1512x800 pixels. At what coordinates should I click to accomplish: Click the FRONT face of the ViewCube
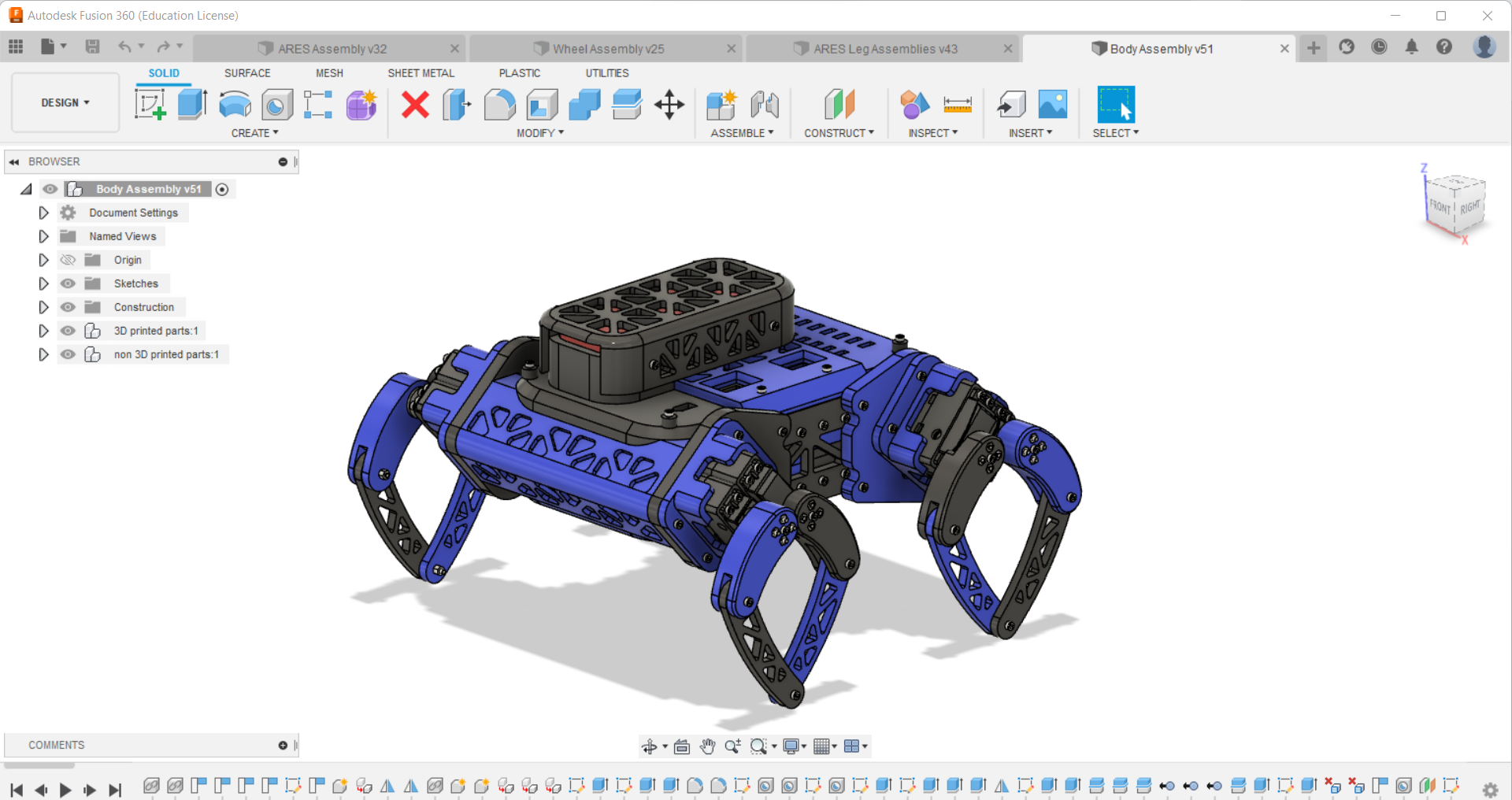(x=1439, y=207)
